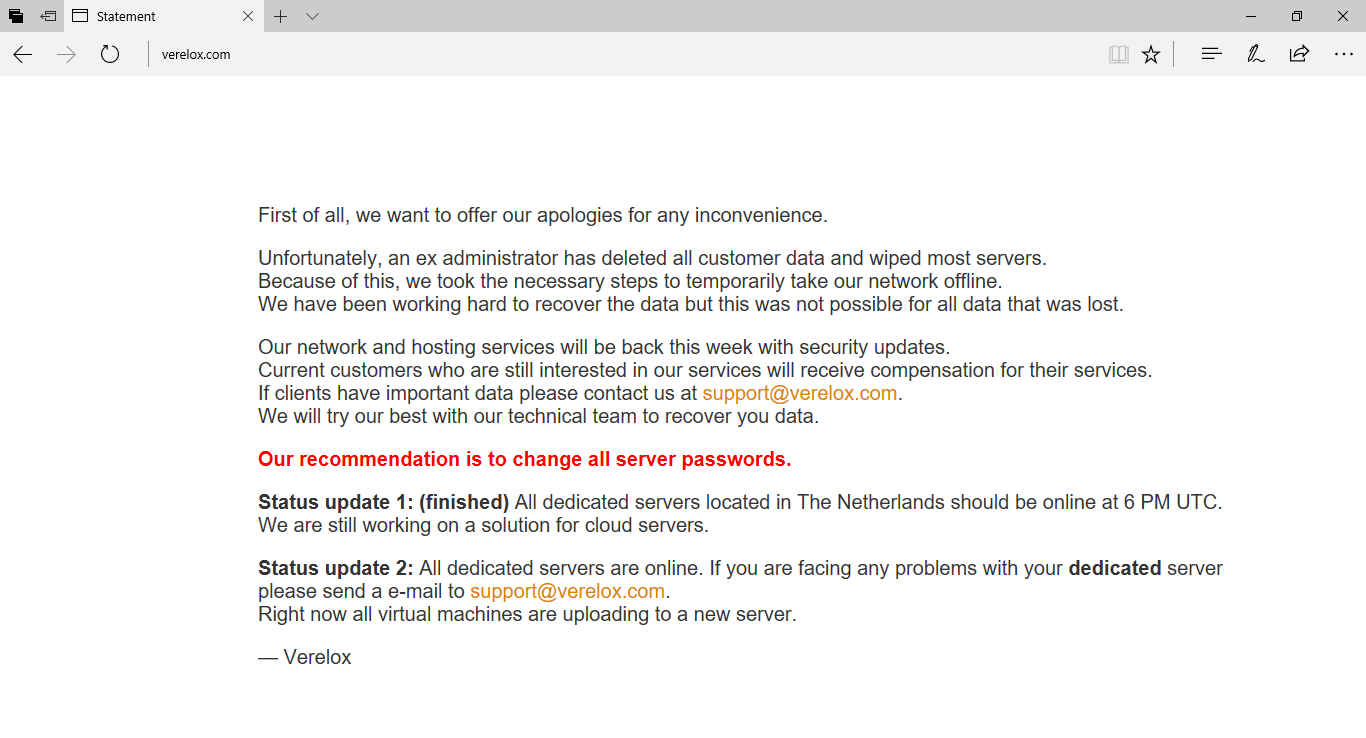Open the Hub panel
The width and height of the screenshot is (1366, 738).
[1211, 55]
